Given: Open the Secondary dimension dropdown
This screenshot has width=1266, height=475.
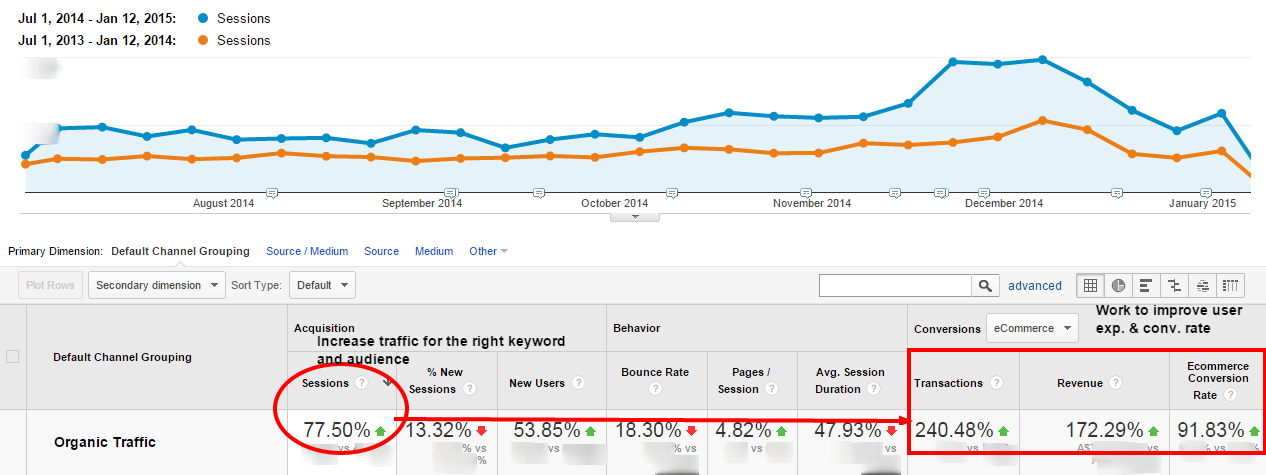Looking at the screenshot, I should (x=157, y=285).
